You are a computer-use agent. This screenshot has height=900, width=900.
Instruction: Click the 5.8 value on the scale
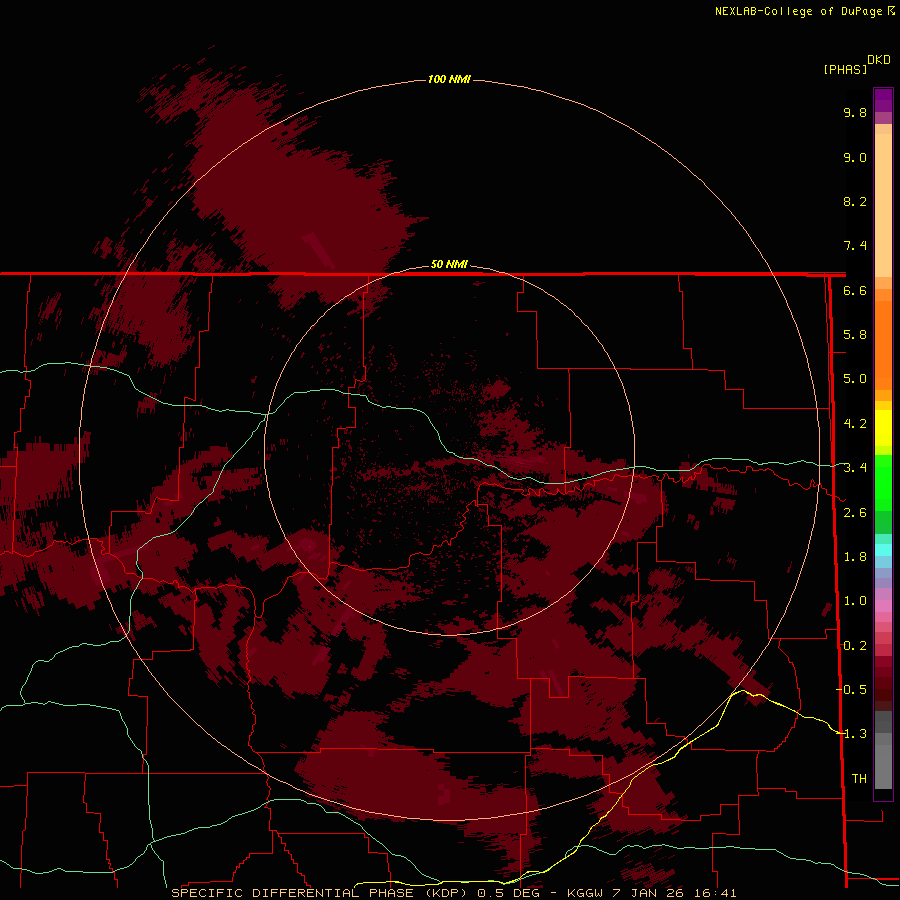coord(855,335)
